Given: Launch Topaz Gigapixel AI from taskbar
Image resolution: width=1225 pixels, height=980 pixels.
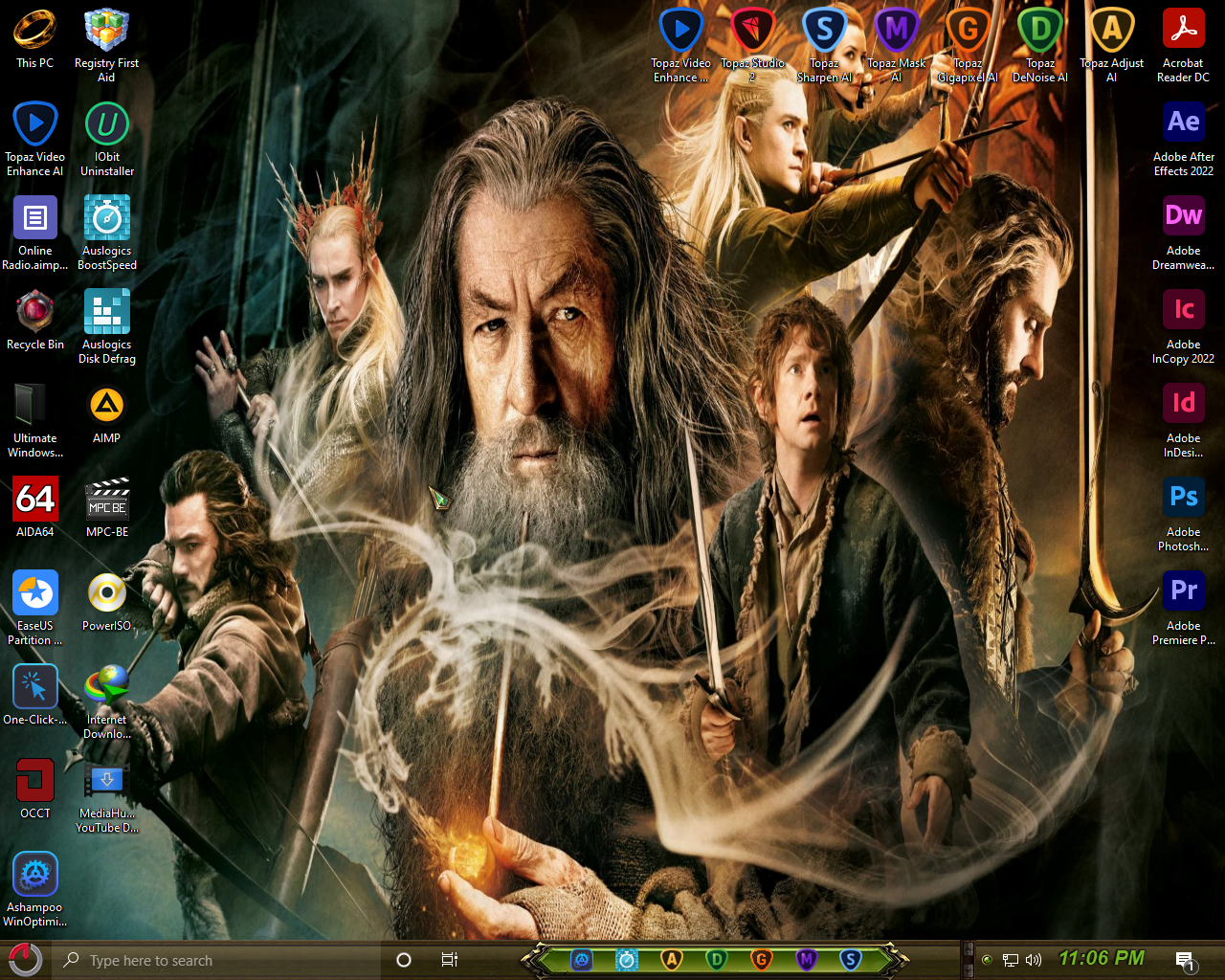Looking at the screenshot, I should click(762, 959).
